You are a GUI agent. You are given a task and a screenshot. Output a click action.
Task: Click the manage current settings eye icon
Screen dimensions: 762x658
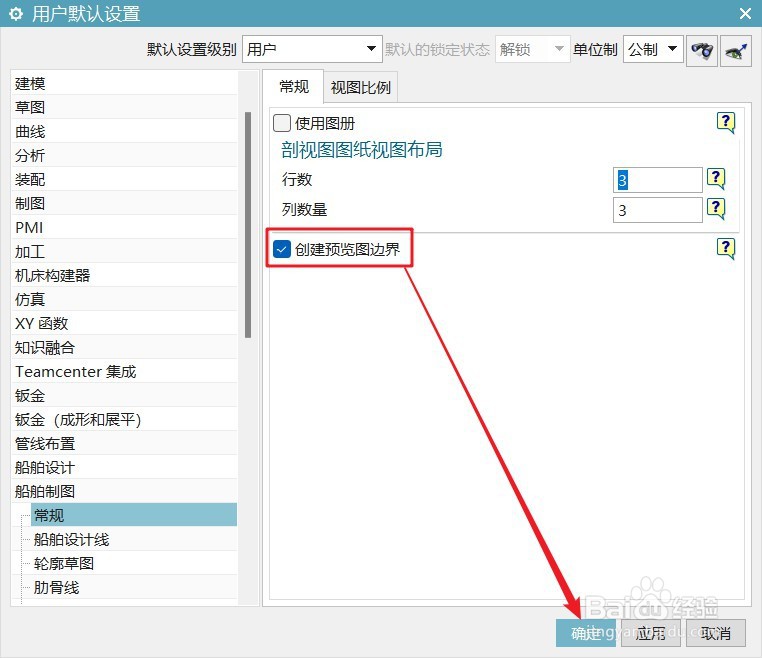(x=736, y=50)
